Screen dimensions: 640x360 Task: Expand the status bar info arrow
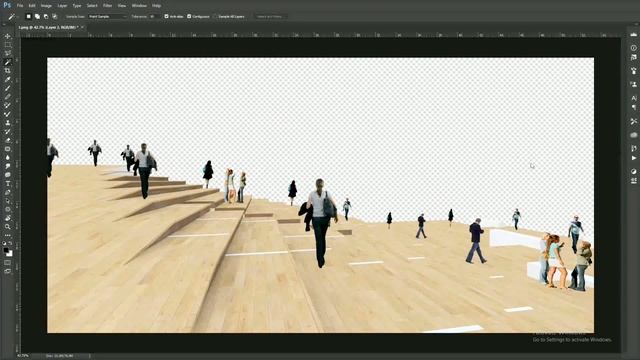click(x=89, y=356)
